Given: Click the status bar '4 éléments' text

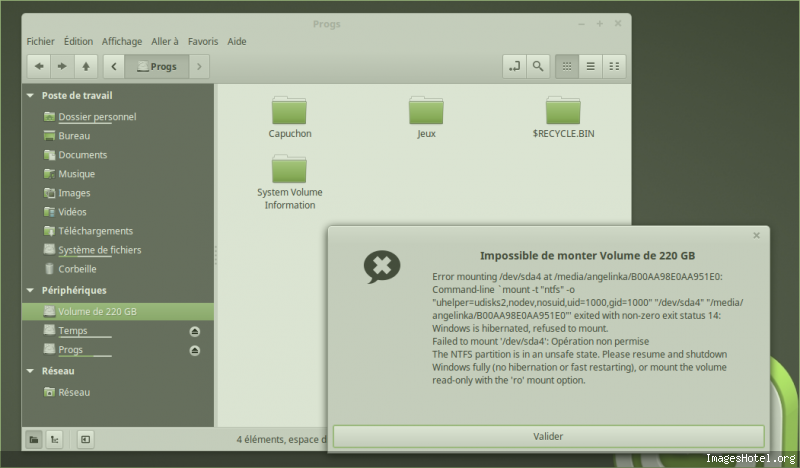Looking at the screenshot, I should pos(281,439).
